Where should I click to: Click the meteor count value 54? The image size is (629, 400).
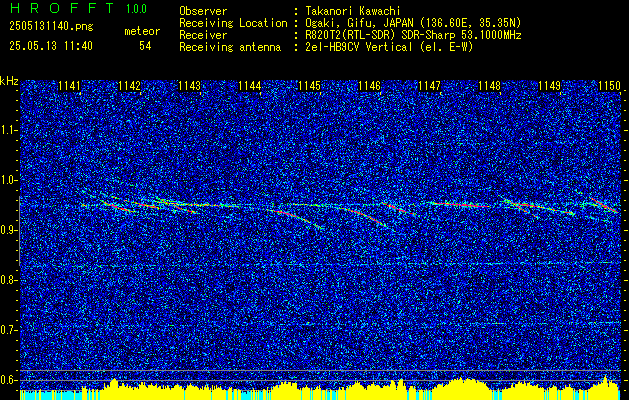[x=145, y=46]
